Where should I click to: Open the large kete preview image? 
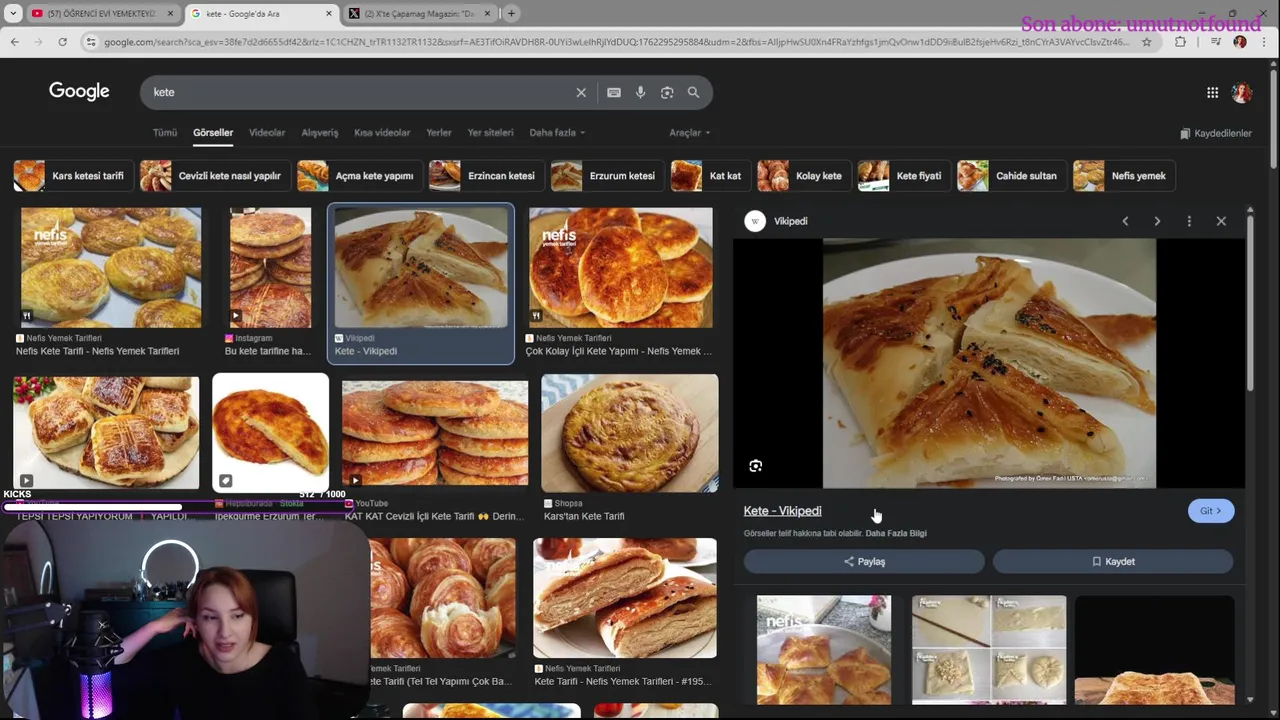click(989, 363)
